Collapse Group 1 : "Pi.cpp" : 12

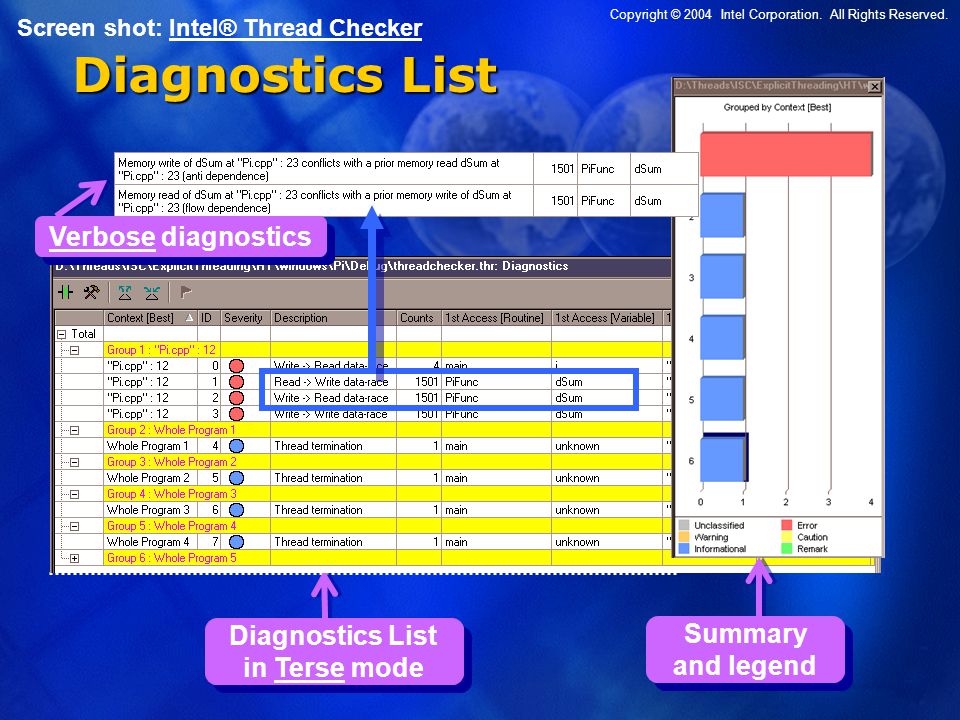(x=74, y=350)
